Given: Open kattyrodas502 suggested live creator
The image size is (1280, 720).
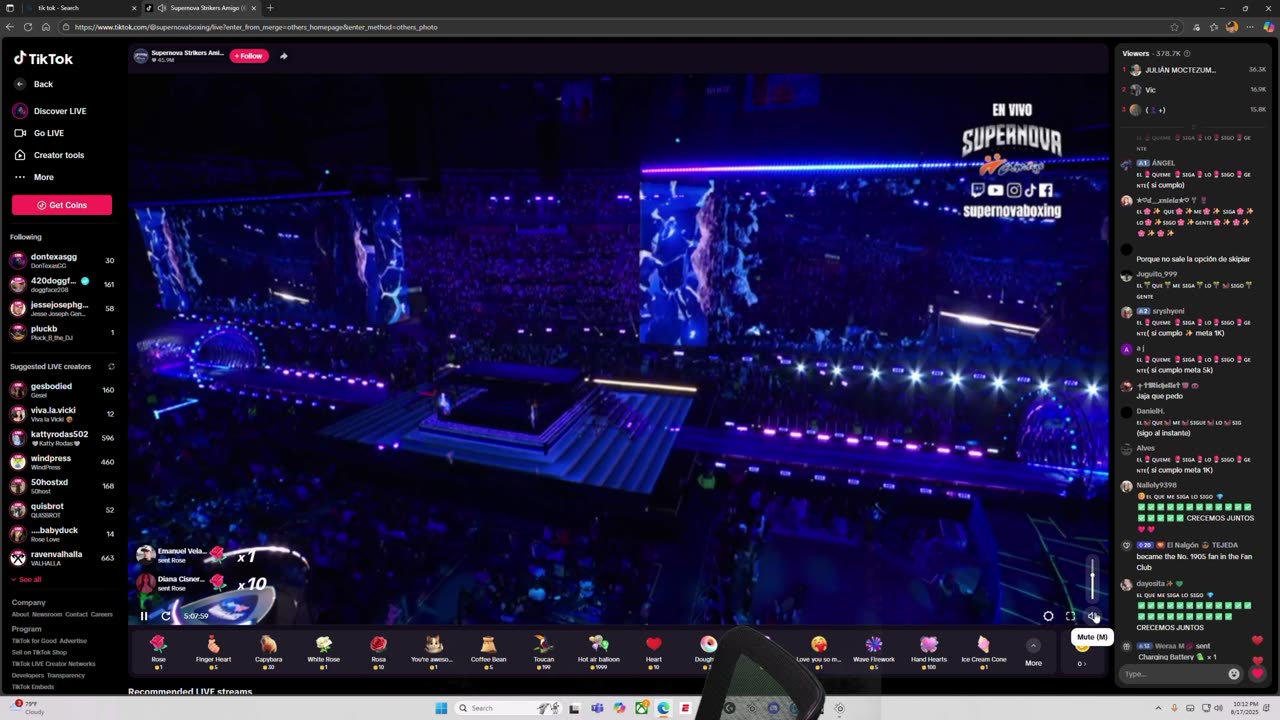Looking at the screenshot, I should (x=62, y=438).
